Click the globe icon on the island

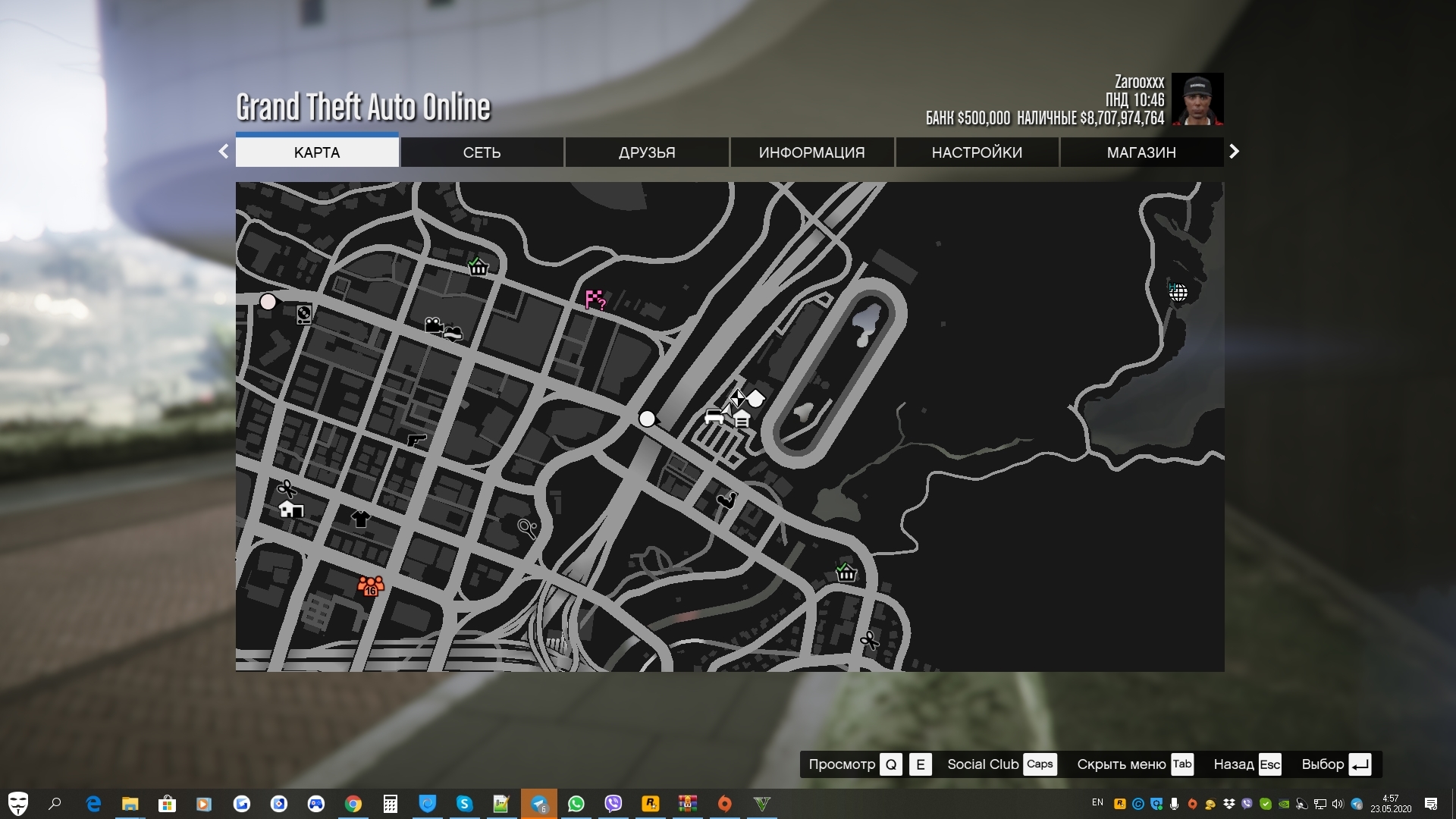(1178, 293)
